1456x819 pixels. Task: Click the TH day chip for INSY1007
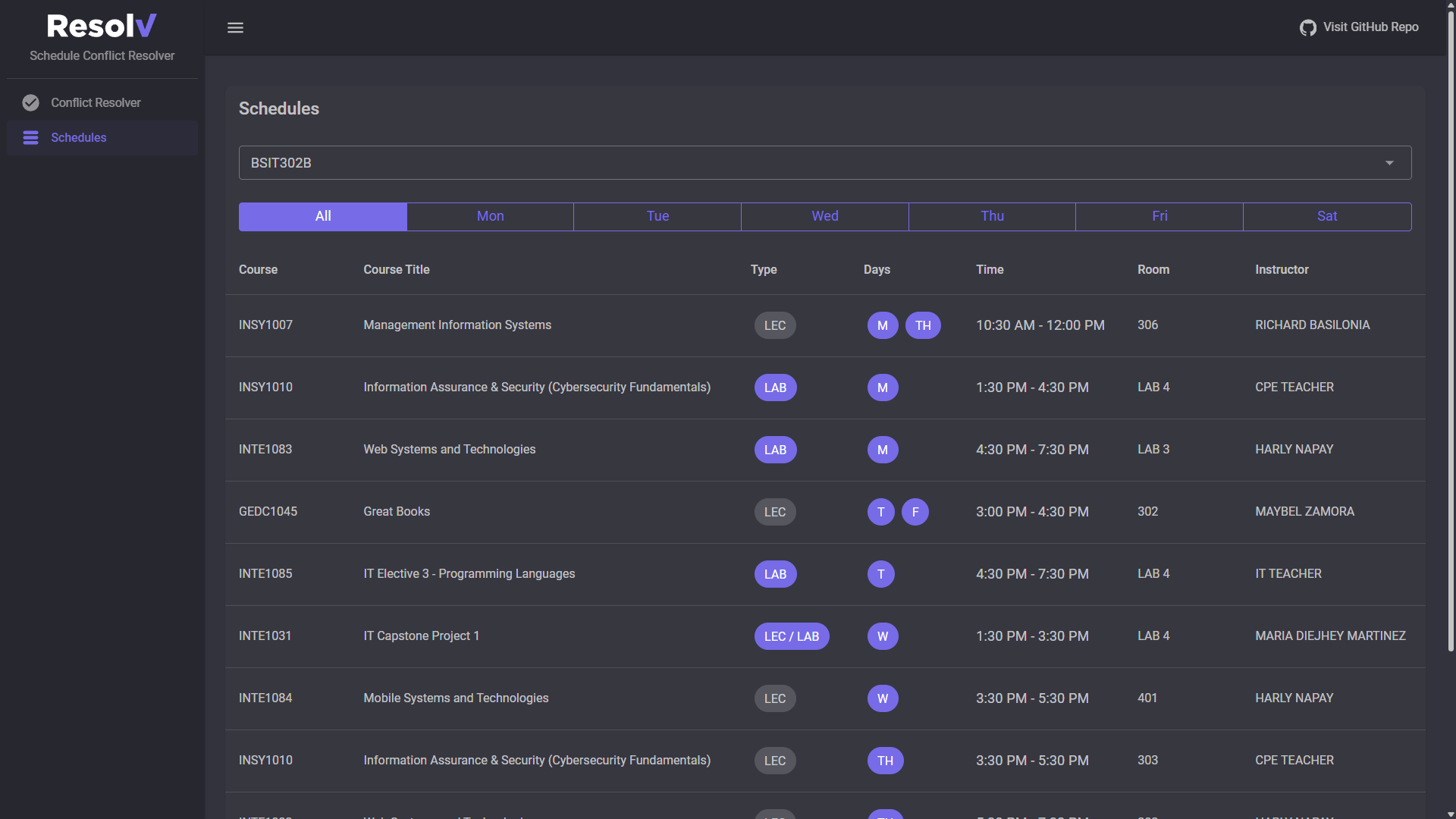(x=922, y=325)
